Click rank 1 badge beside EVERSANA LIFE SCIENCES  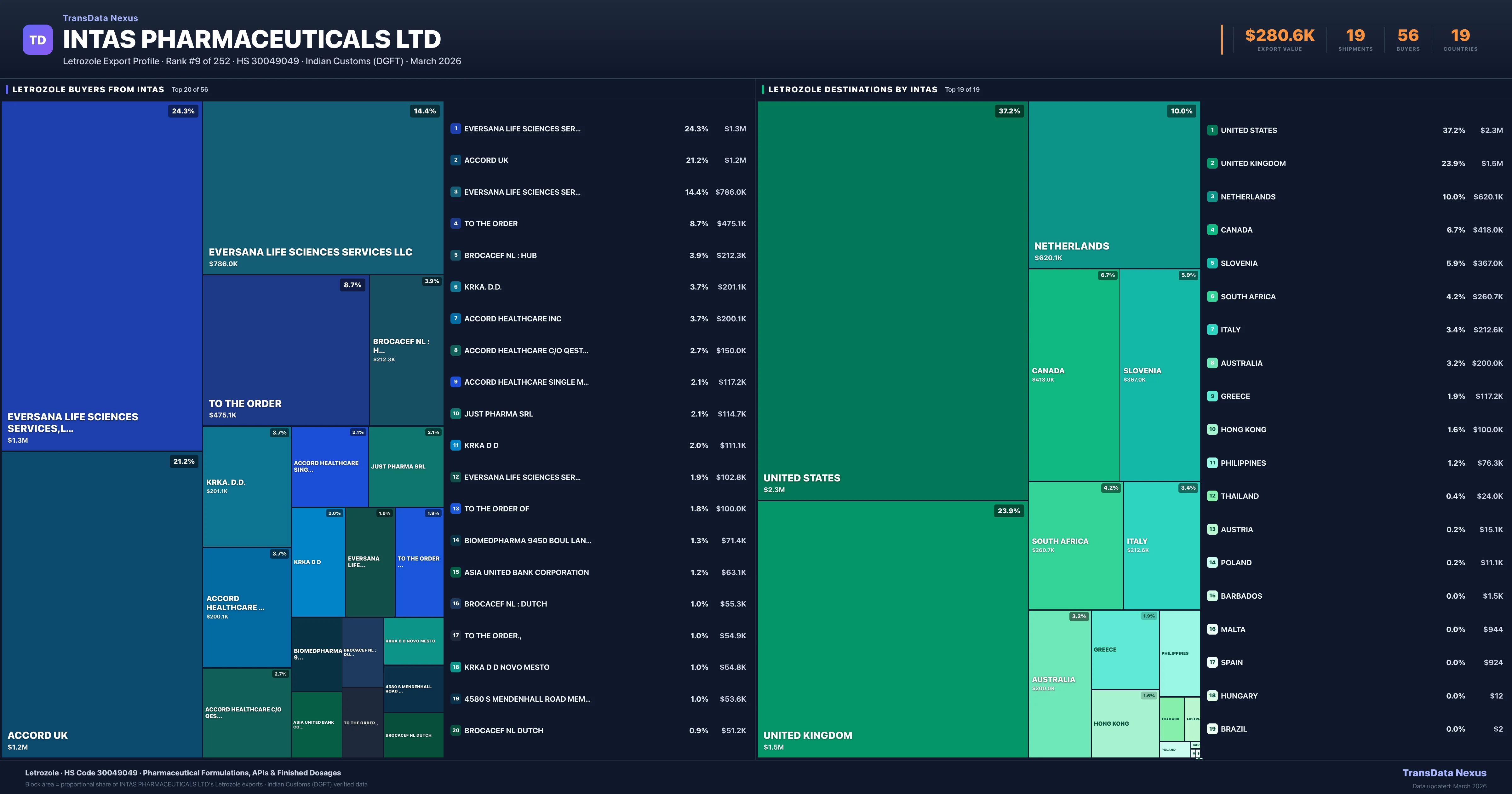[x=455, y=129]
